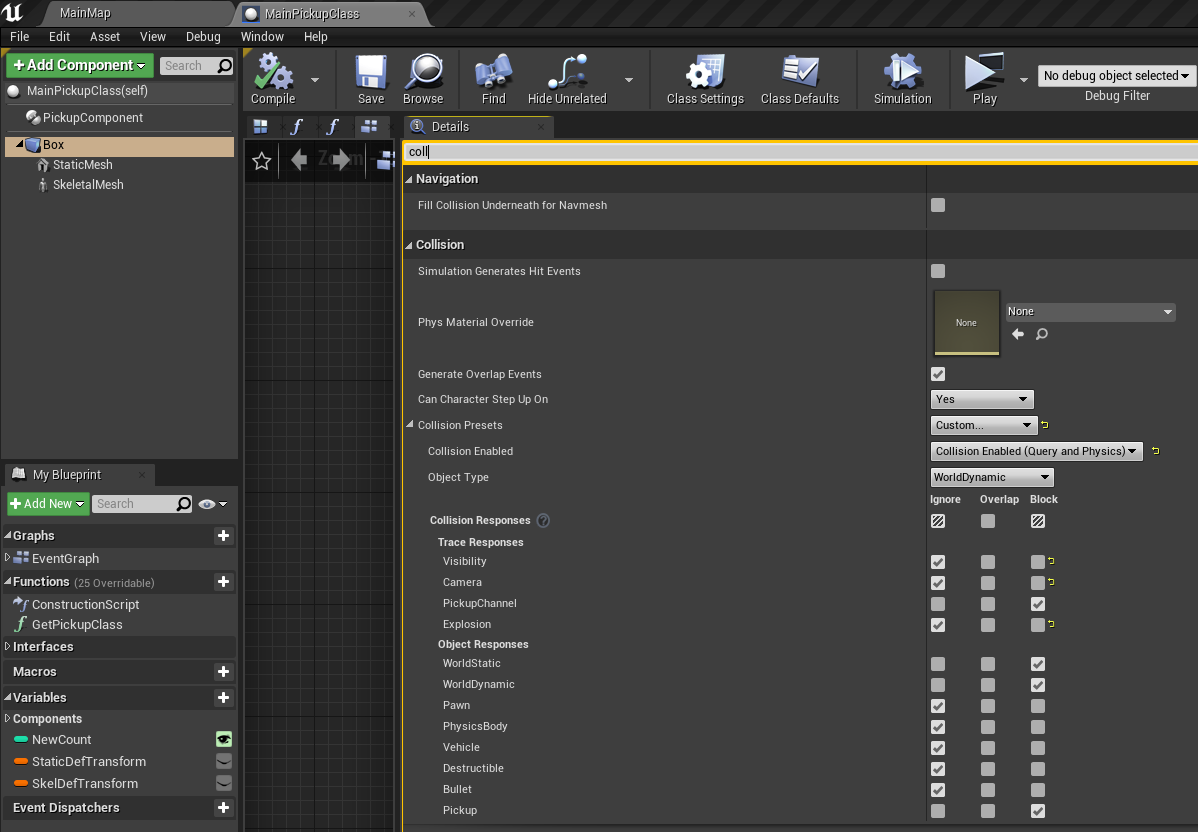
Task: Click the Phys Material Override None thumbnail
Action: coord(966,322)
